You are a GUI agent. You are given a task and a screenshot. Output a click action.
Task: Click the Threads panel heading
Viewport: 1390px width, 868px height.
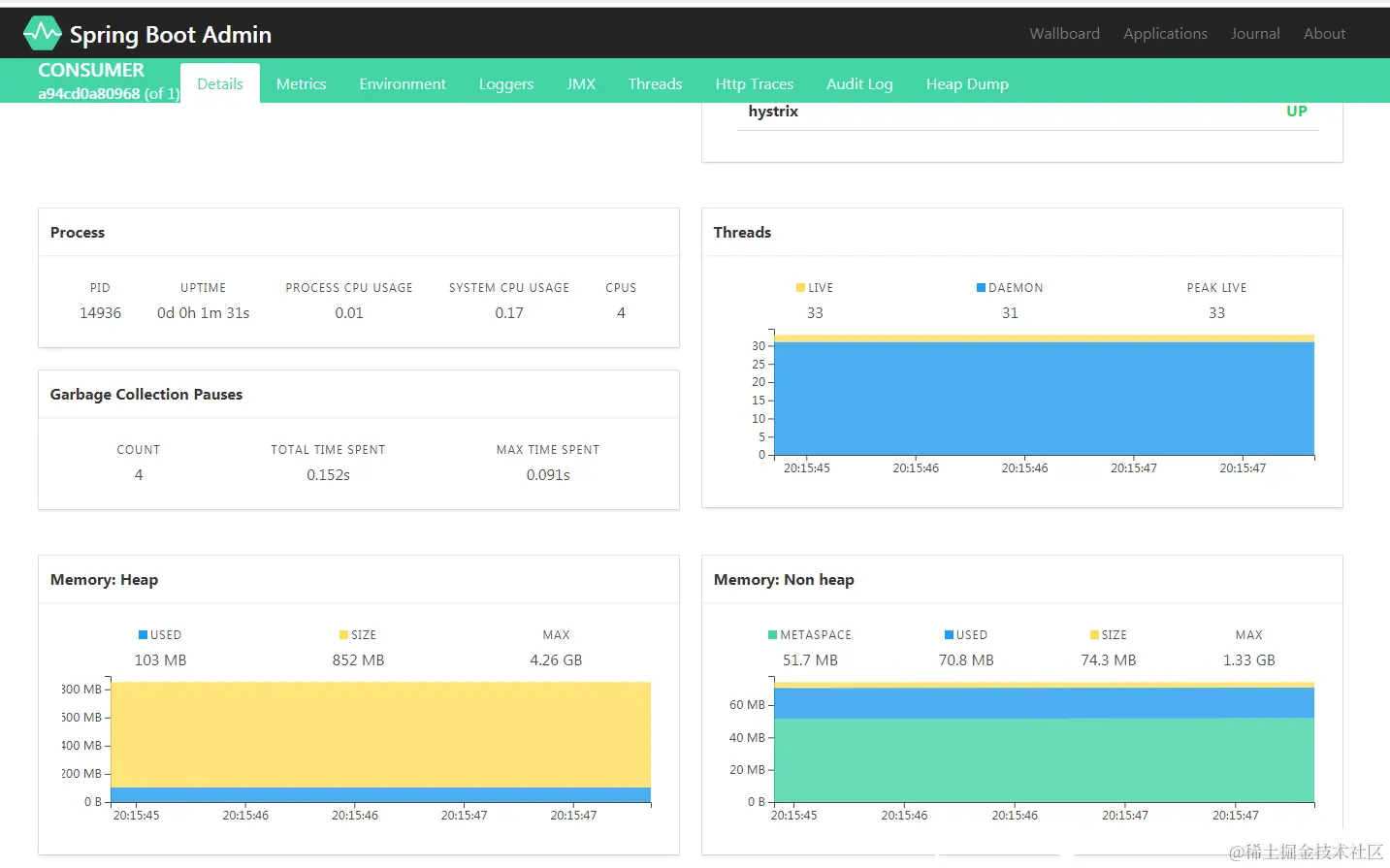(742, 233)
